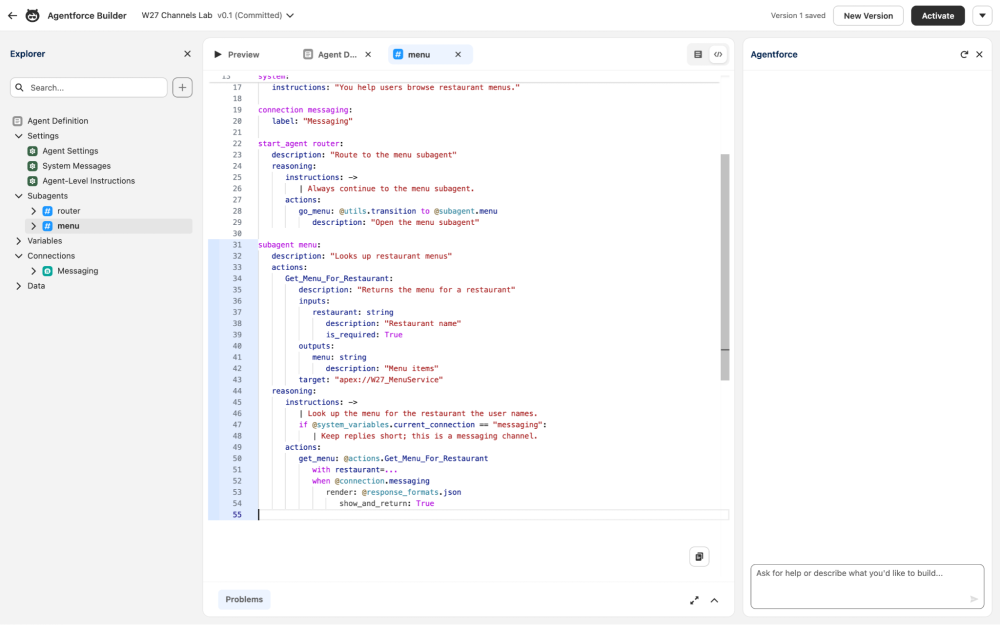This screenshot has width=1000, height=625.
Task: Expand the Variables section
Action: (x=18, y=241)
